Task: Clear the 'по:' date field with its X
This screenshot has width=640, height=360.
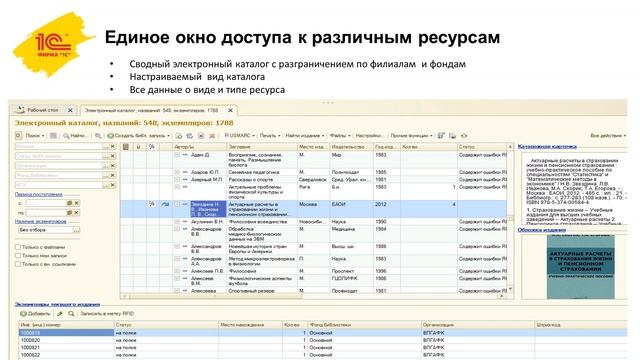Action: [x=76, y=213]
